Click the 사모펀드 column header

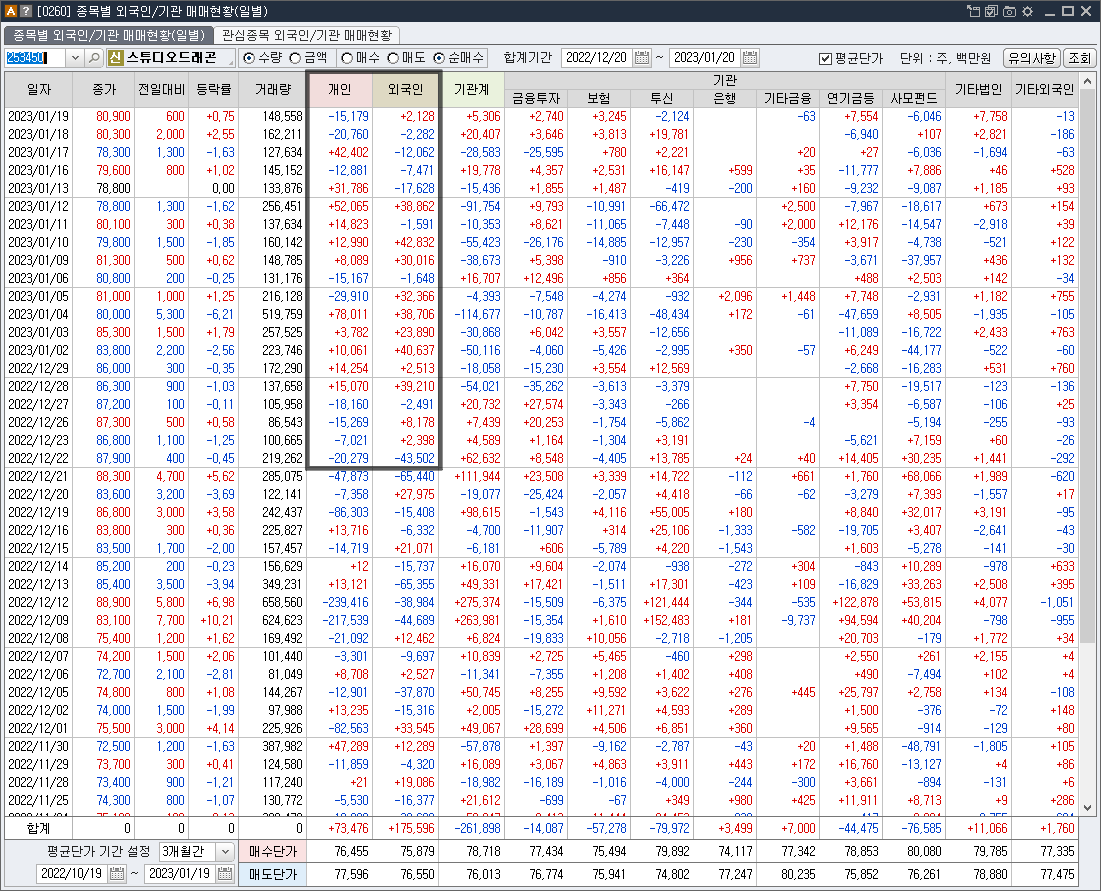[914, 98]
